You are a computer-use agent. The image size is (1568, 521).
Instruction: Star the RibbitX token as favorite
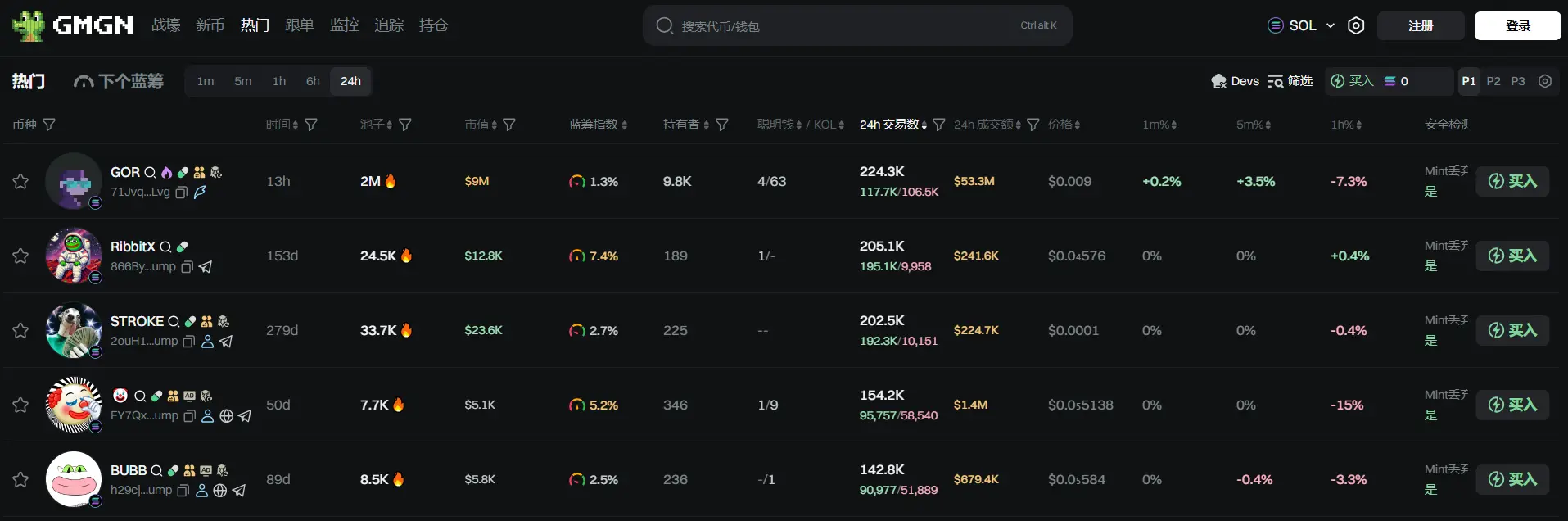tap(20, 256)
